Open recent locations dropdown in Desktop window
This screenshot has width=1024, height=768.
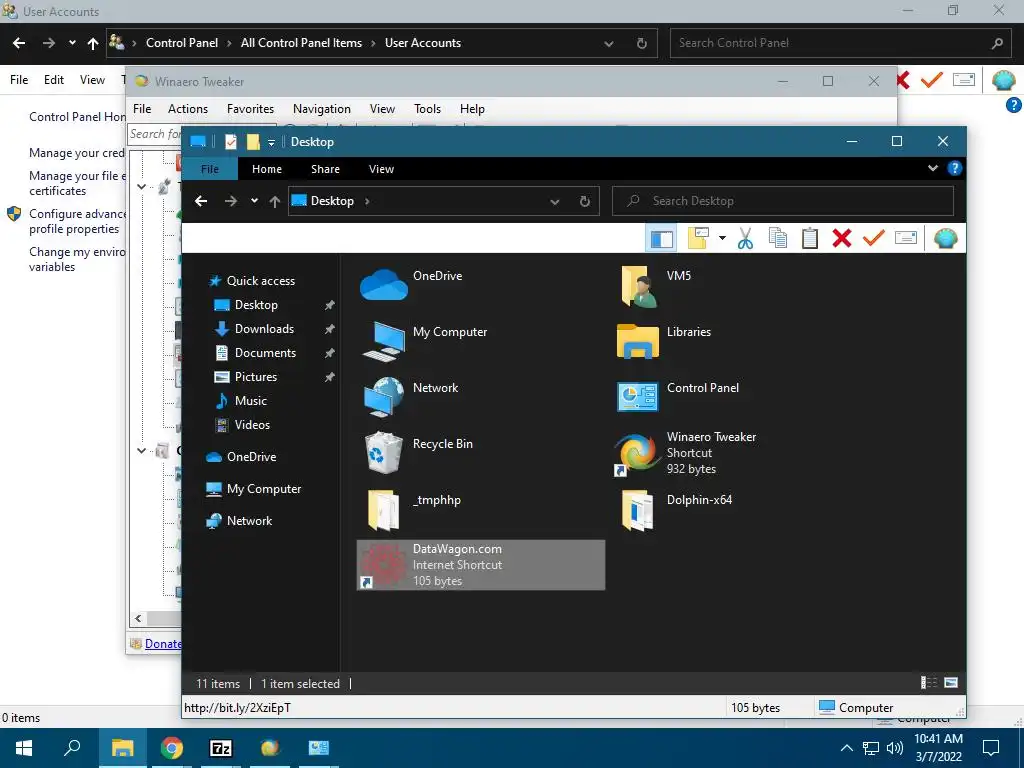(x=254, y=201)
